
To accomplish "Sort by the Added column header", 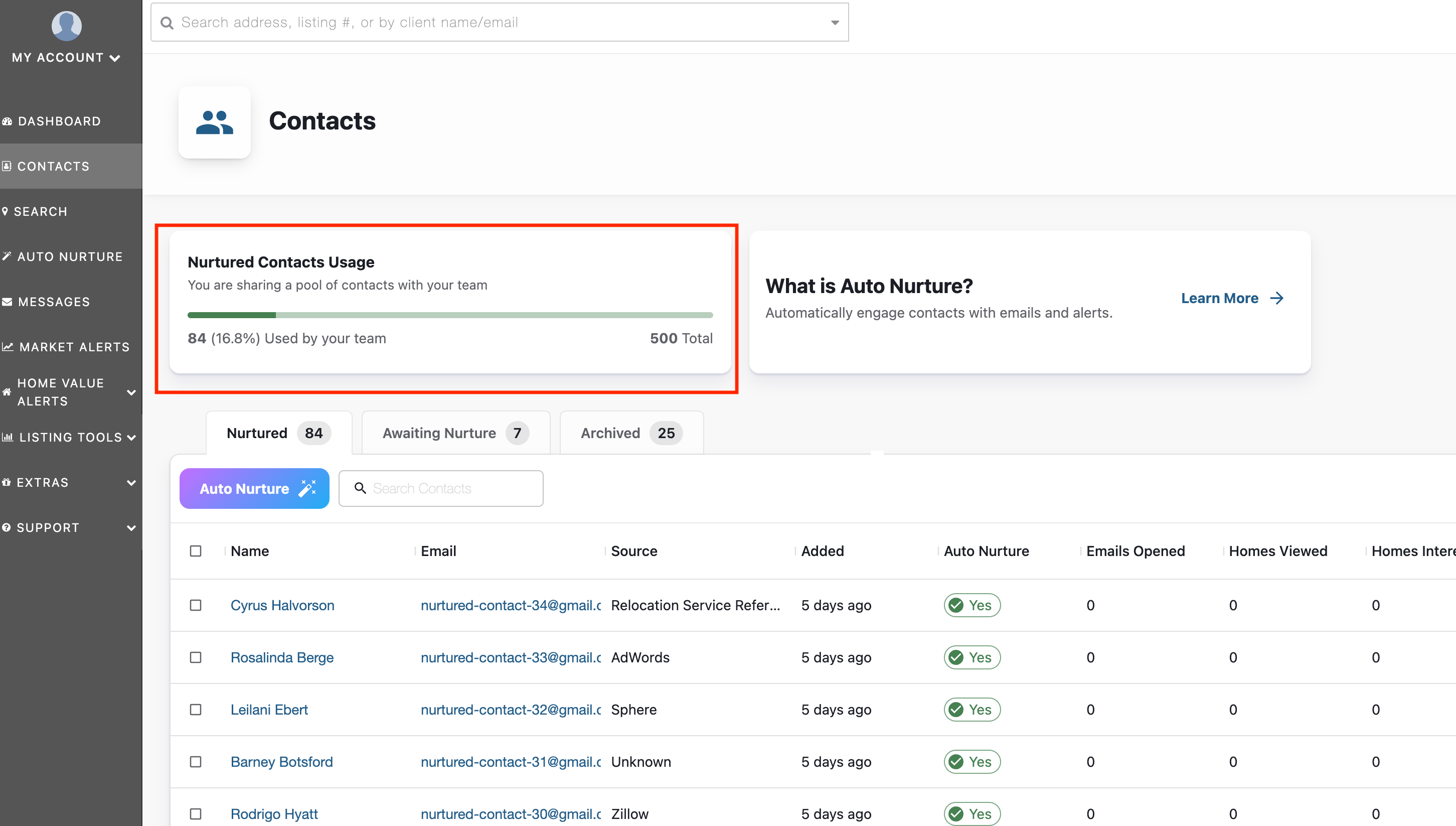I will click(x=822, y=551).
